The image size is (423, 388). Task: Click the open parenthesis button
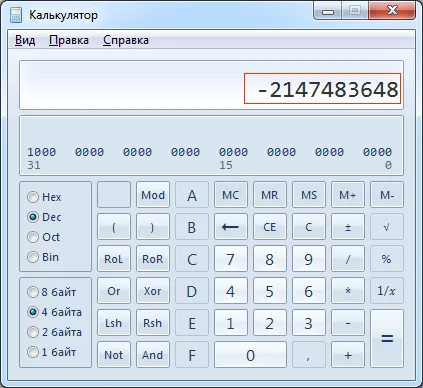point(114,227)
